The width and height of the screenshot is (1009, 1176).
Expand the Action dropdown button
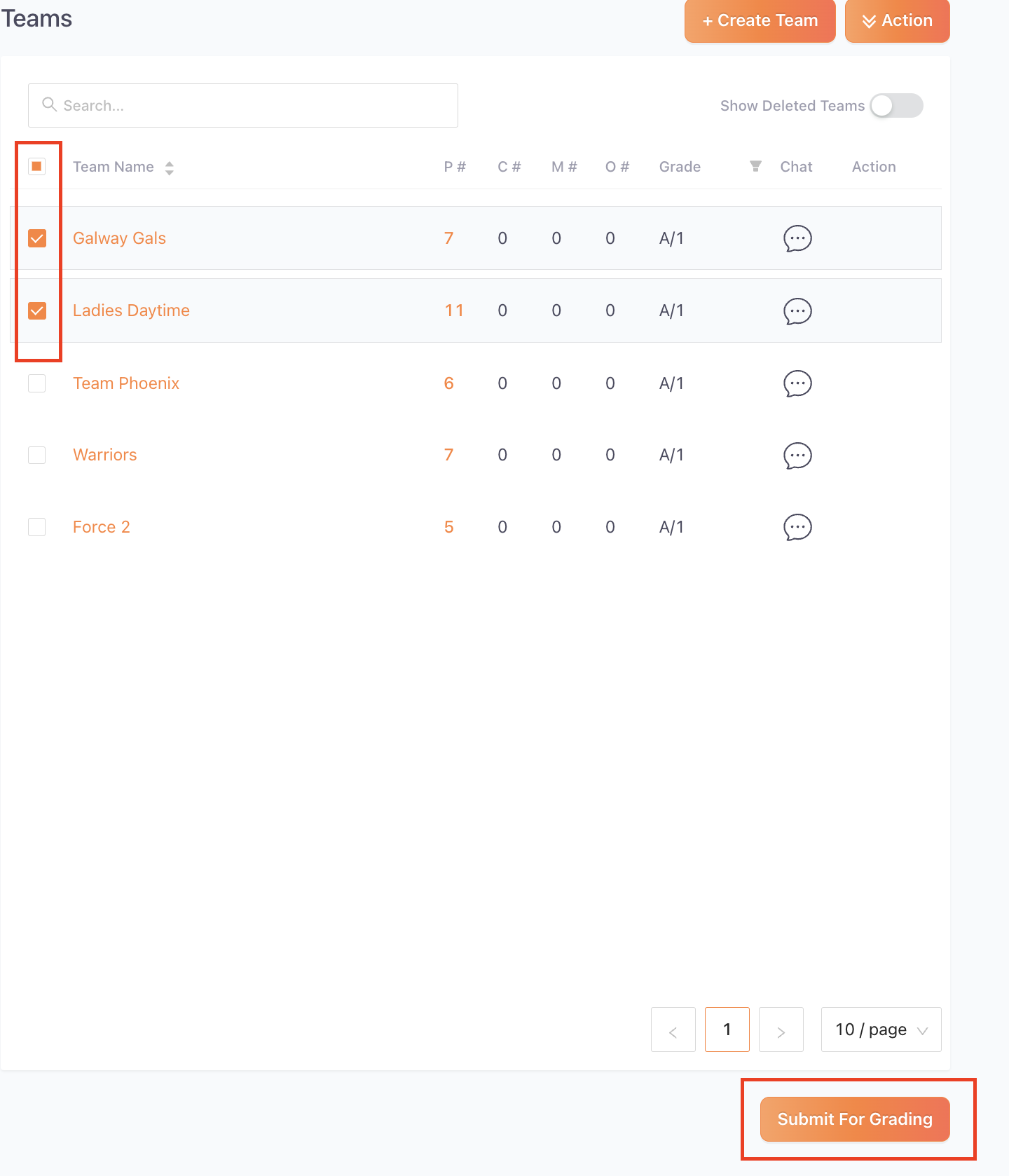click(898, 21)
